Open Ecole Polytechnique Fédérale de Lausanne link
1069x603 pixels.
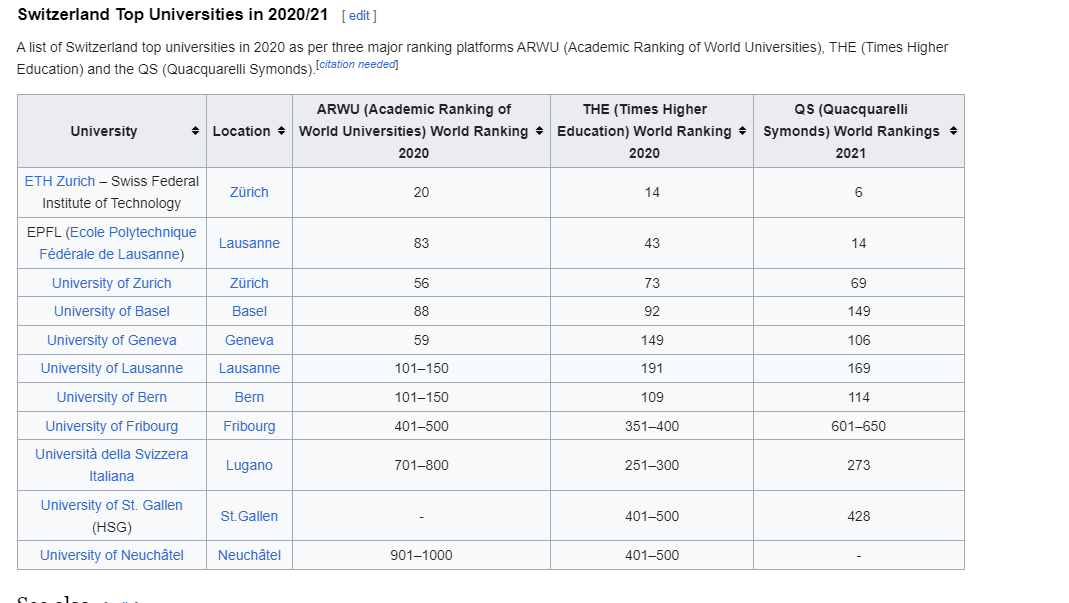118,243
